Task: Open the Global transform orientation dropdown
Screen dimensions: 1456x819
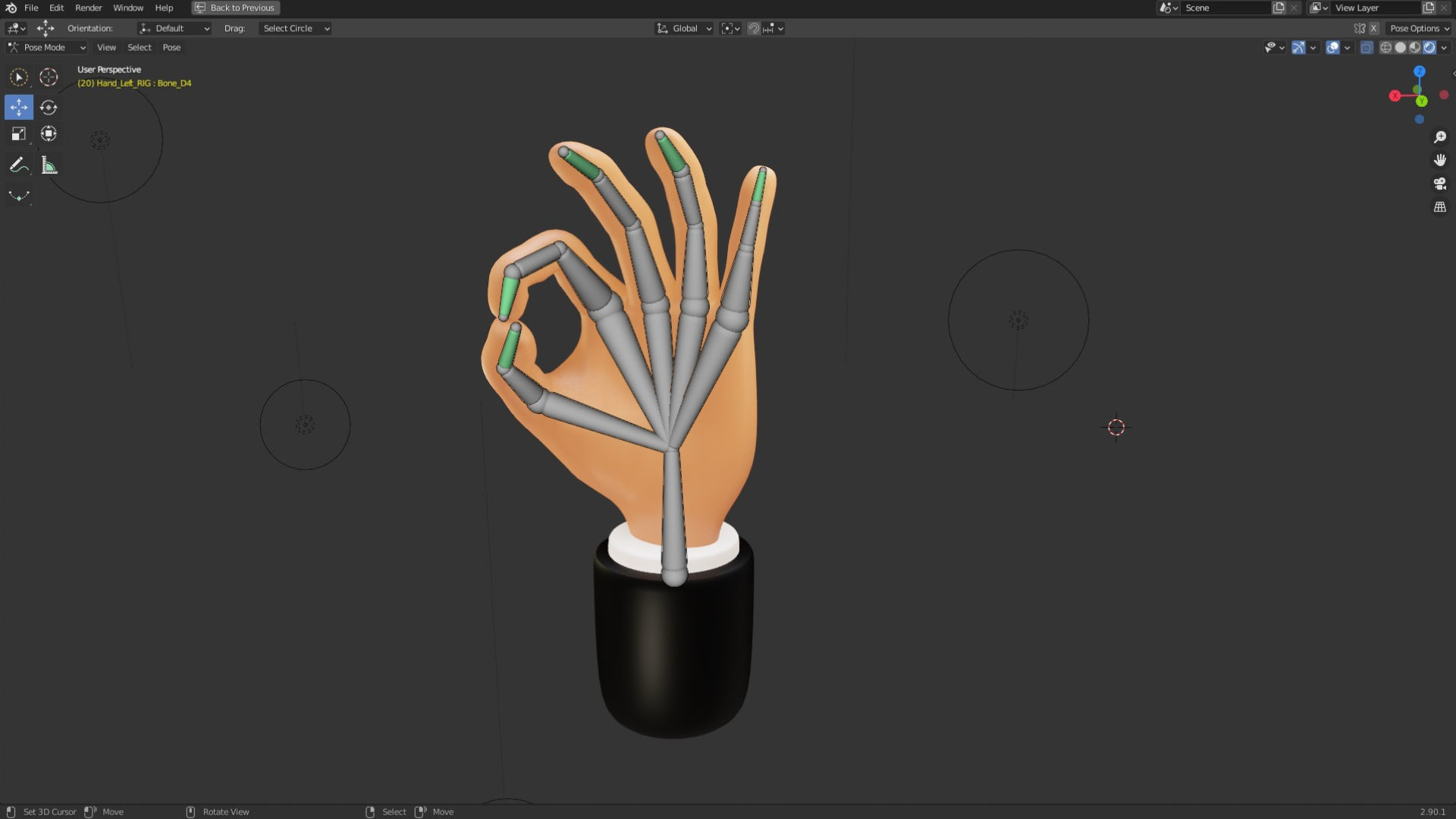Action: click(x=682, y=28)
